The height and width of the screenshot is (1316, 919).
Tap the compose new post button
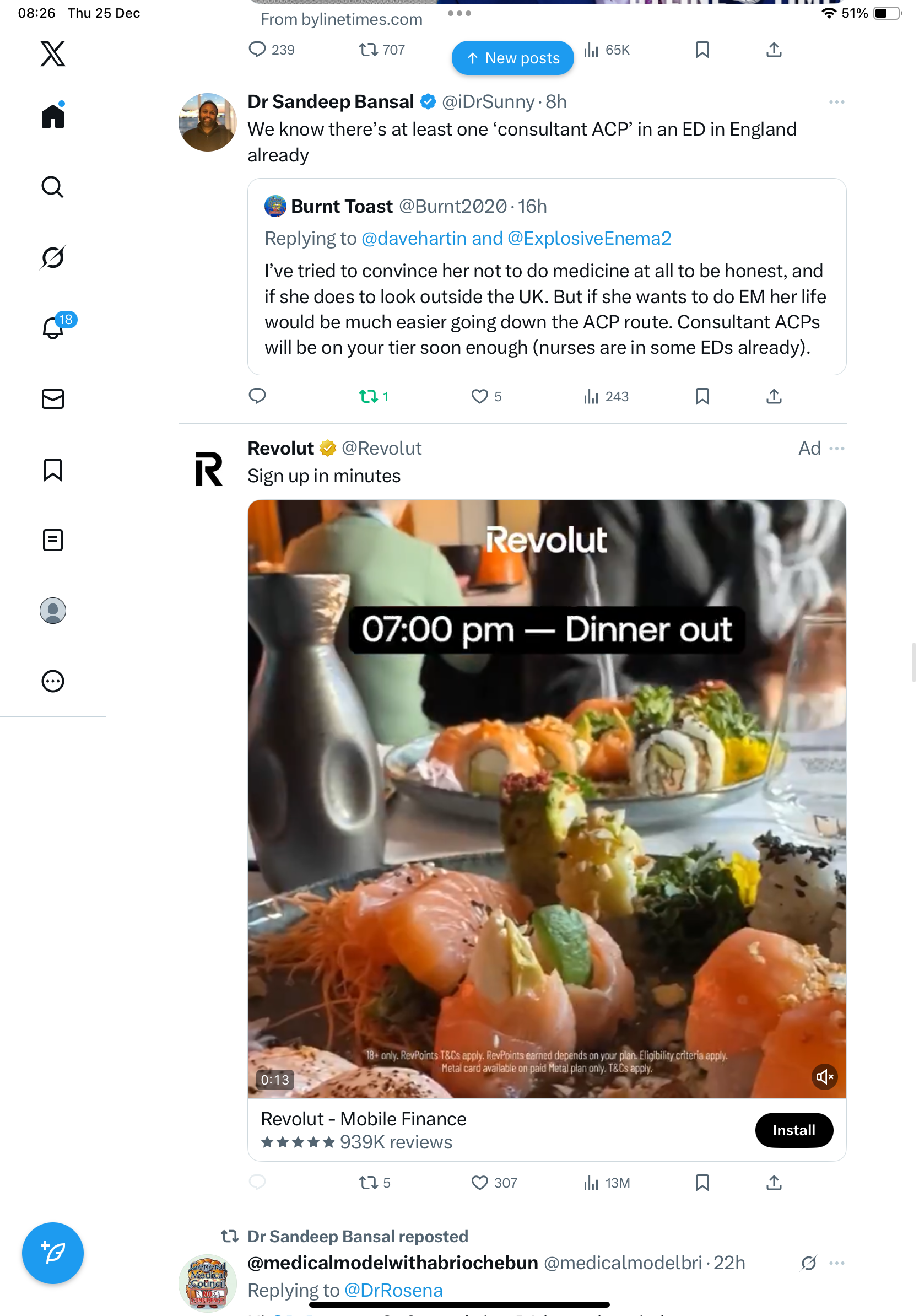point(53,1253)
